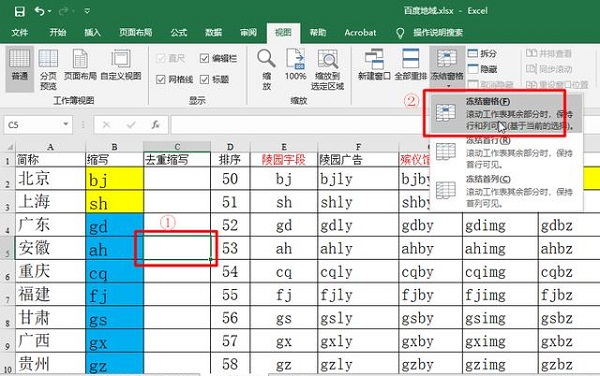Toggle the 编辑栏 checkbox

tap(204, 58)
